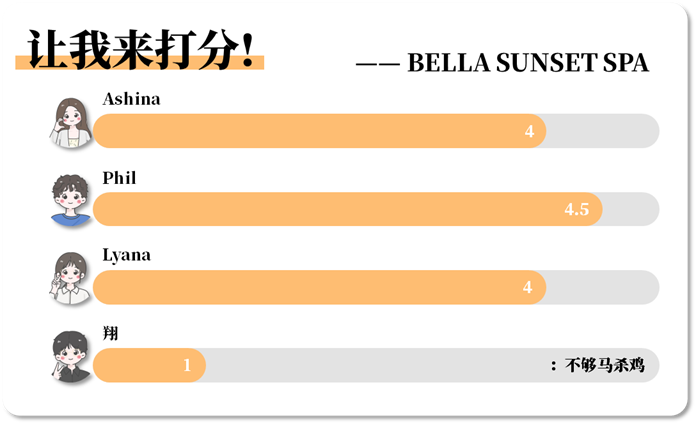Click score 4.5 on Phil's bar

click(577, 209)
